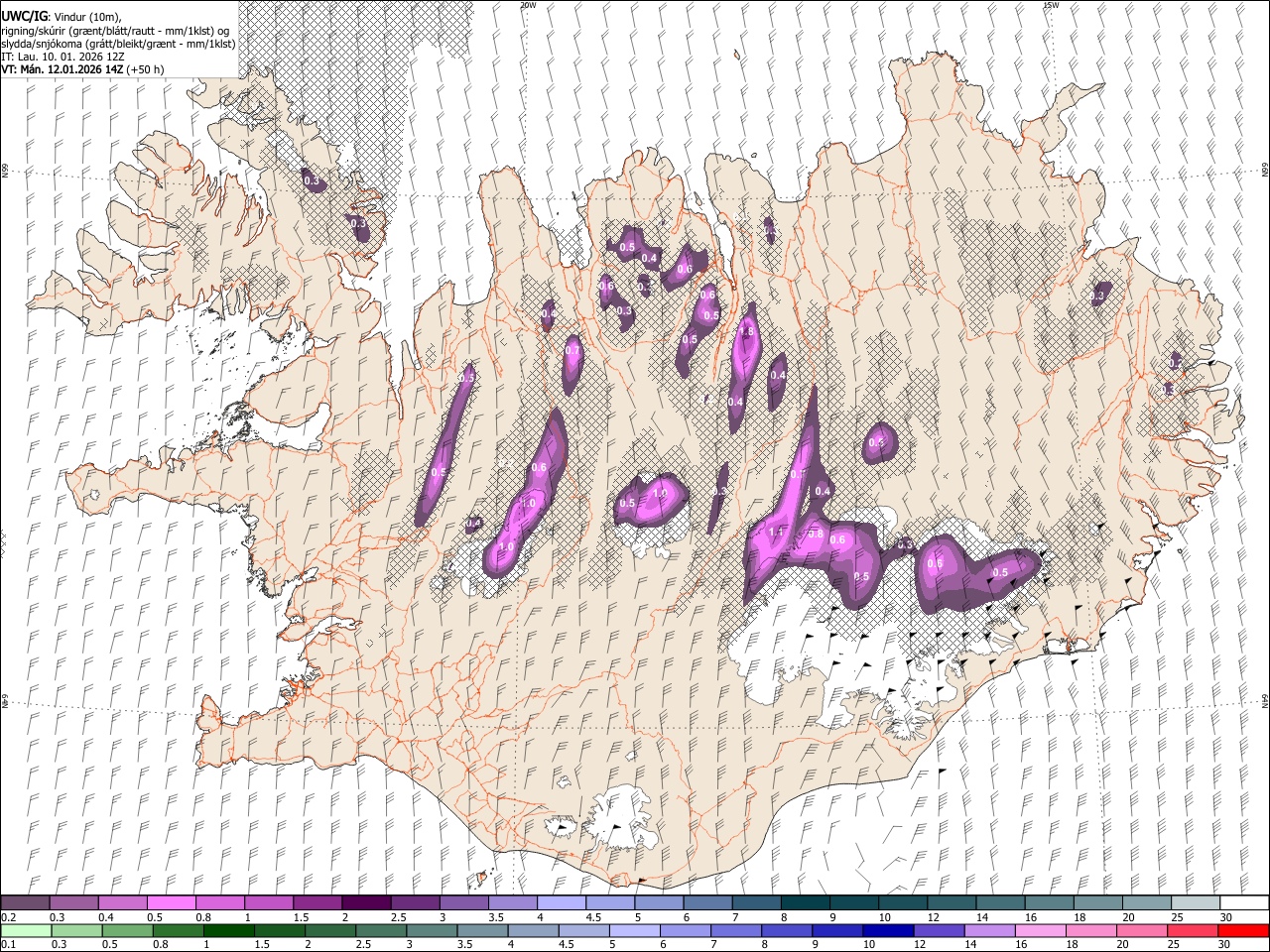Click the 'VT: Mán. 12.01.2026 14Z (+50 h)' line
The height and width of the screenshot is (952, 1270).
pos(83,69)
